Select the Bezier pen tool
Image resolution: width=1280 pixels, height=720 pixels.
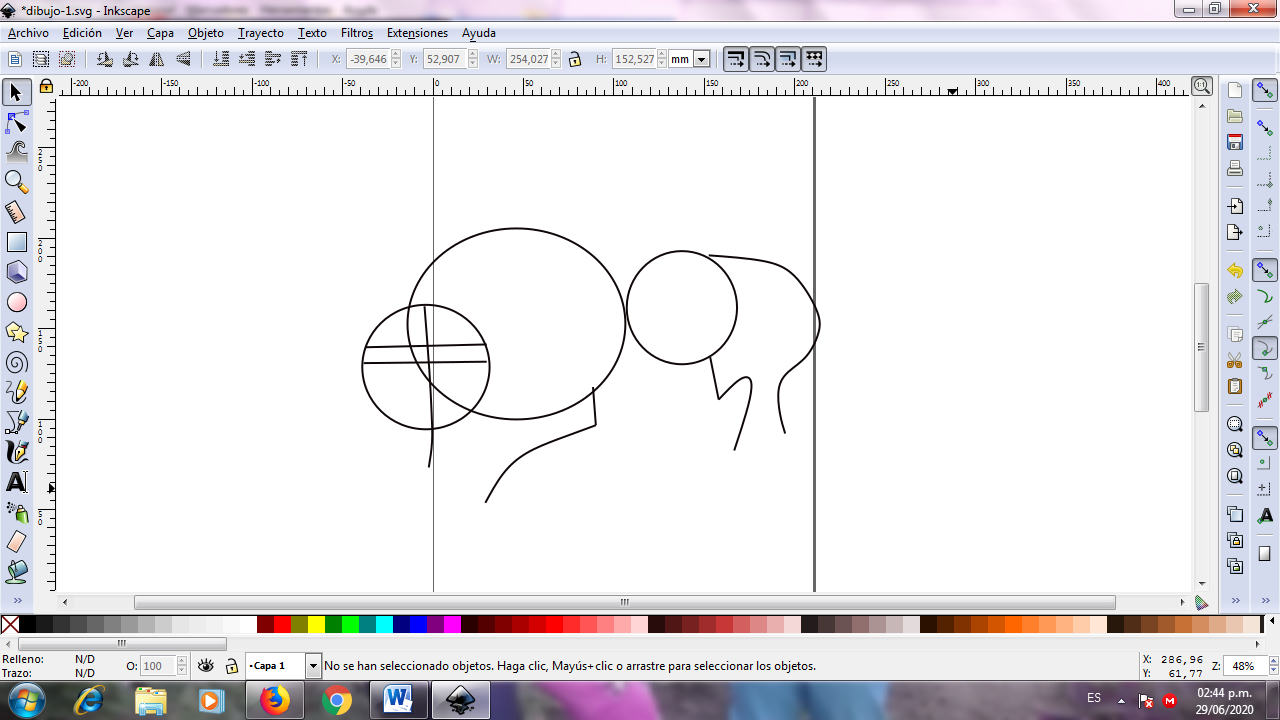(x=16, y=422)
